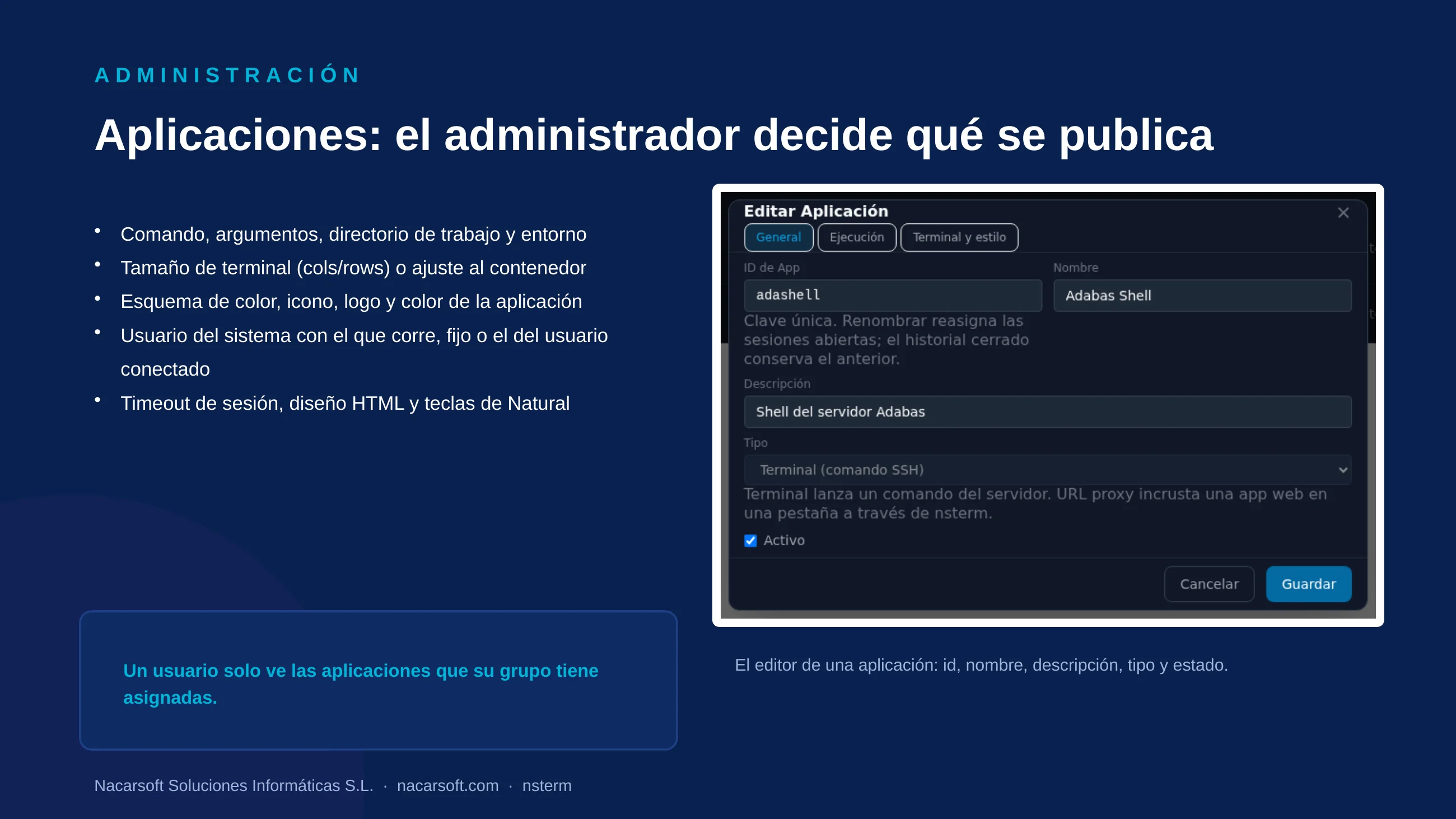Click the 'Editar Aplicación' dialog title
The width and height of the screenshot is (1456, 819).
click(816, 212)
